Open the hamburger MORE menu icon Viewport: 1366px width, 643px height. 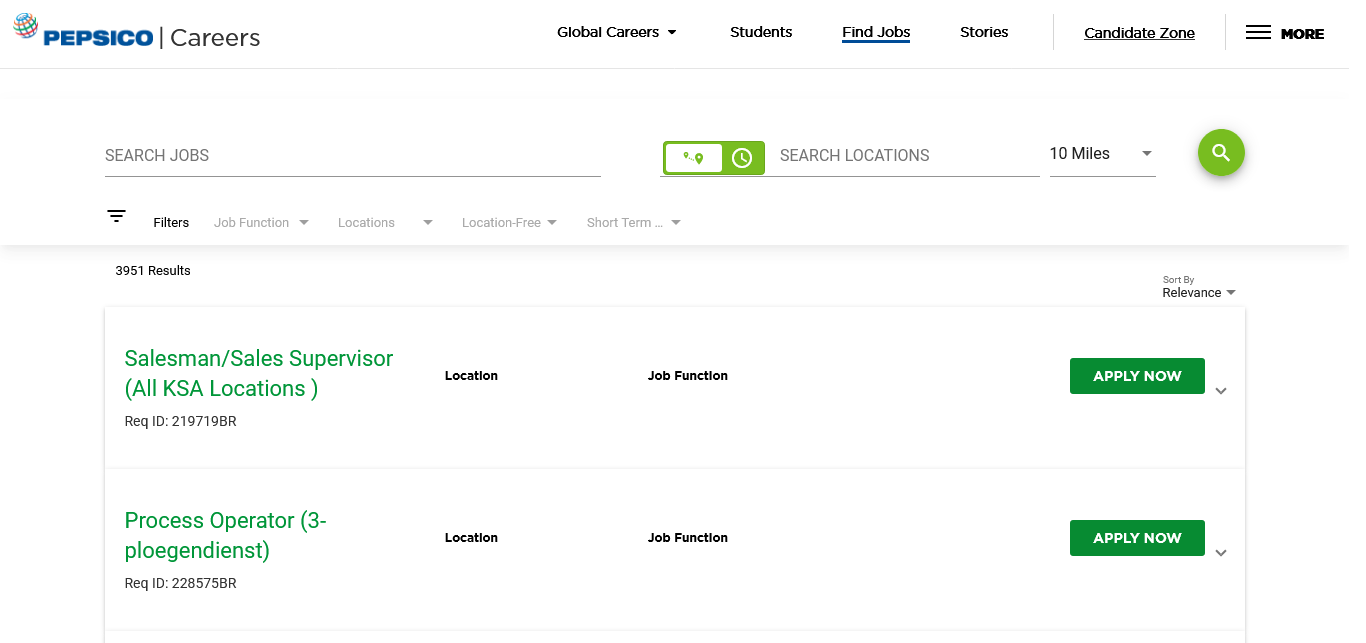1258,33
